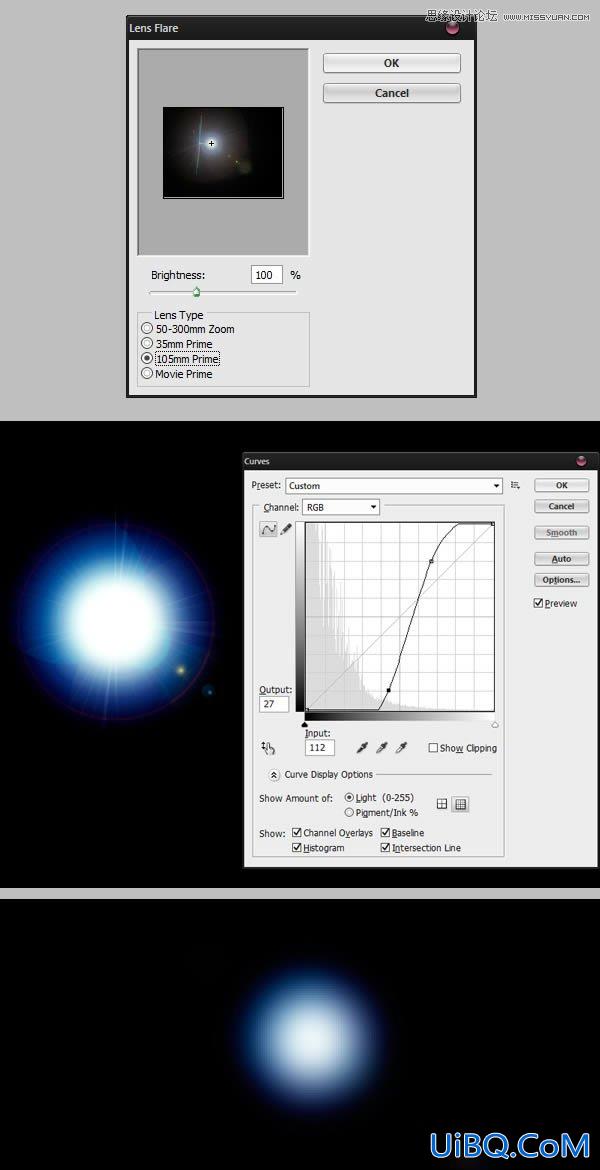
Task: Click the Brightness percentage input field
Action: point(267,275)
